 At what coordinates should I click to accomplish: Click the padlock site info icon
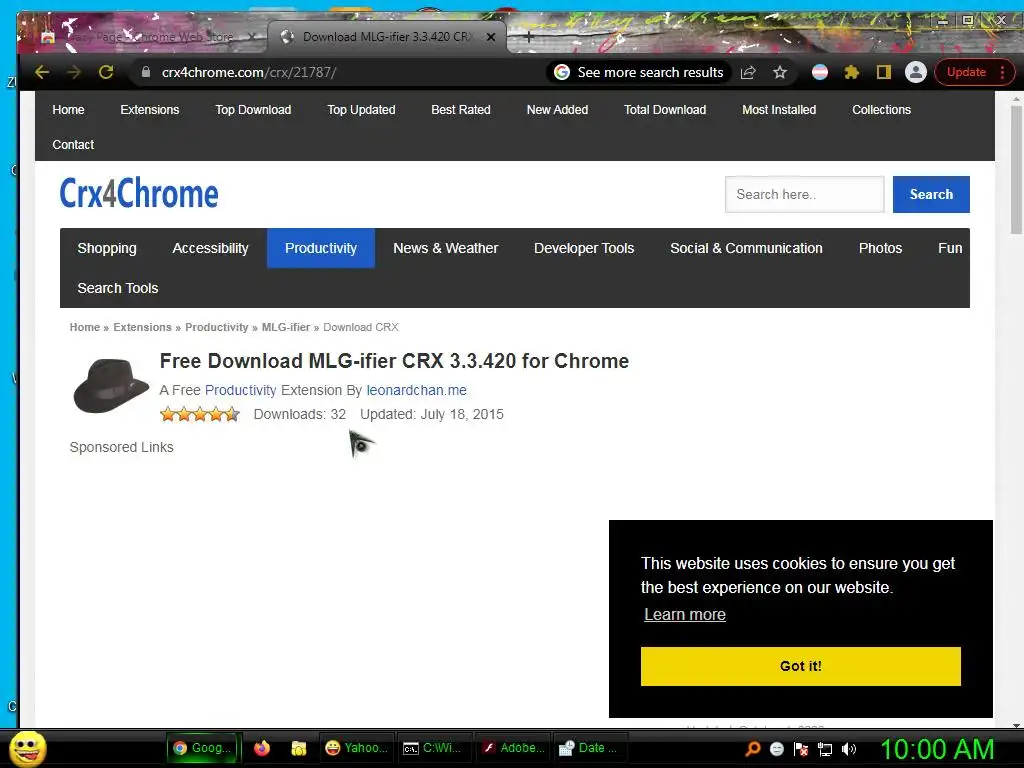(x=146, y=72)
